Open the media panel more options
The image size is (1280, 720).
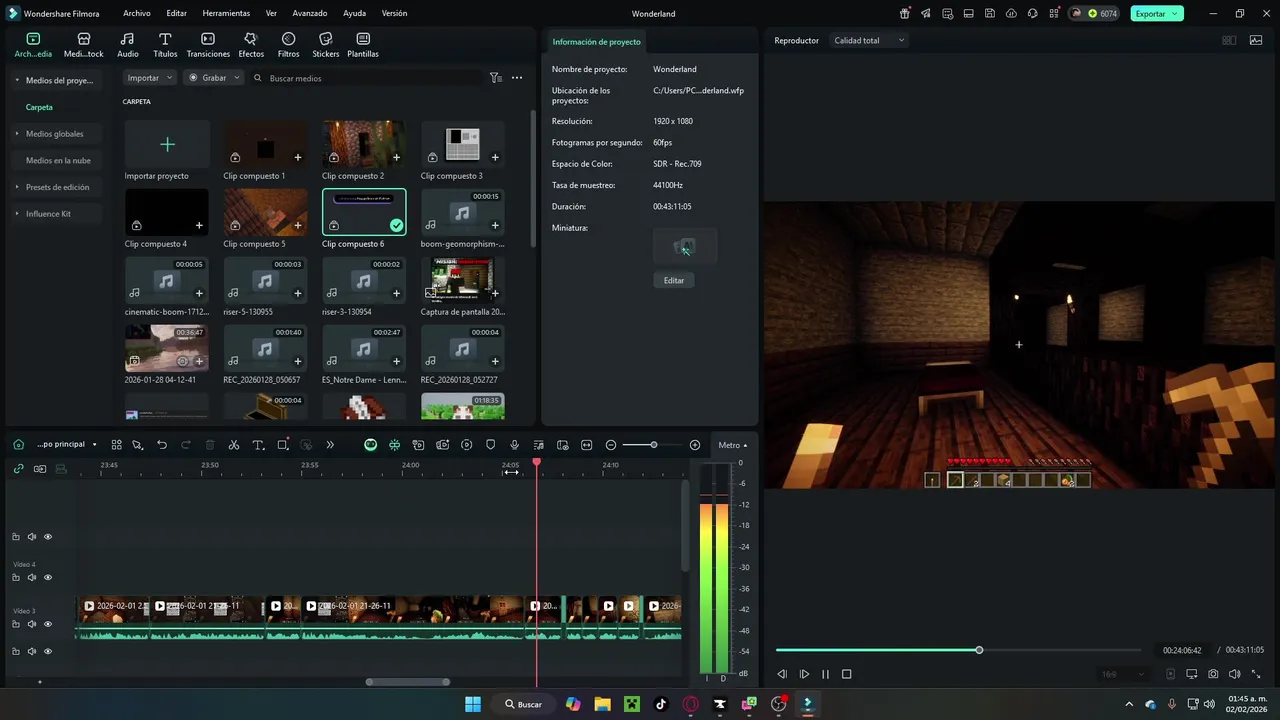click(x=517, y=77)
